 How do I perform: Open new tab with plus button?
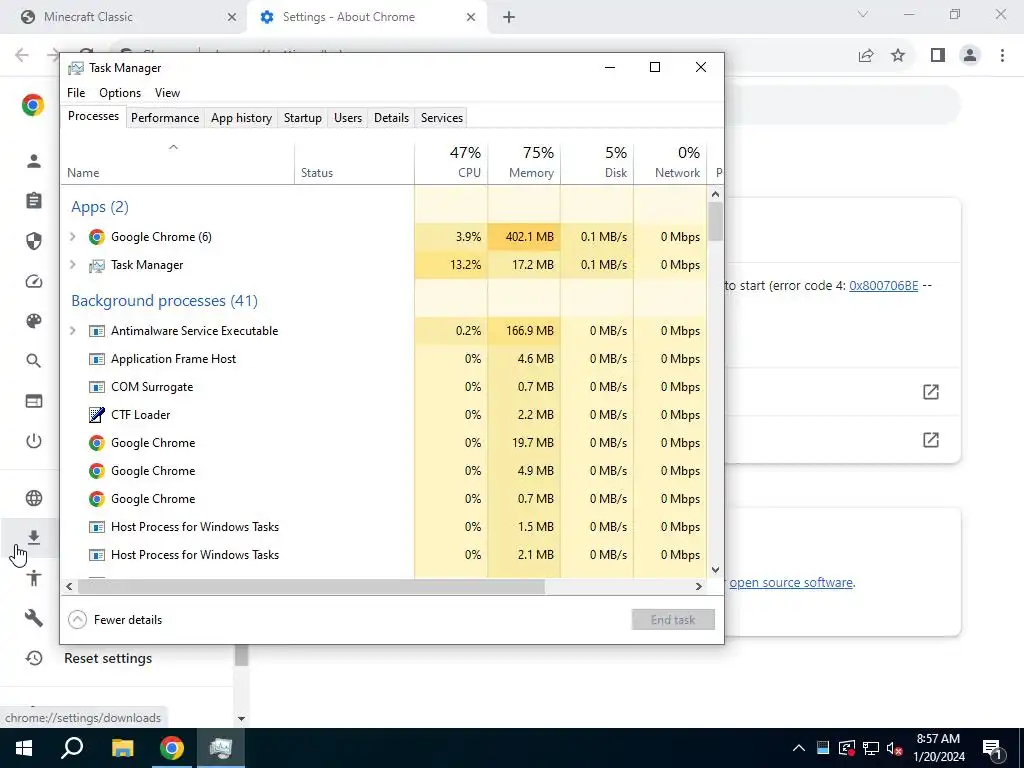(x=509, y=17)
